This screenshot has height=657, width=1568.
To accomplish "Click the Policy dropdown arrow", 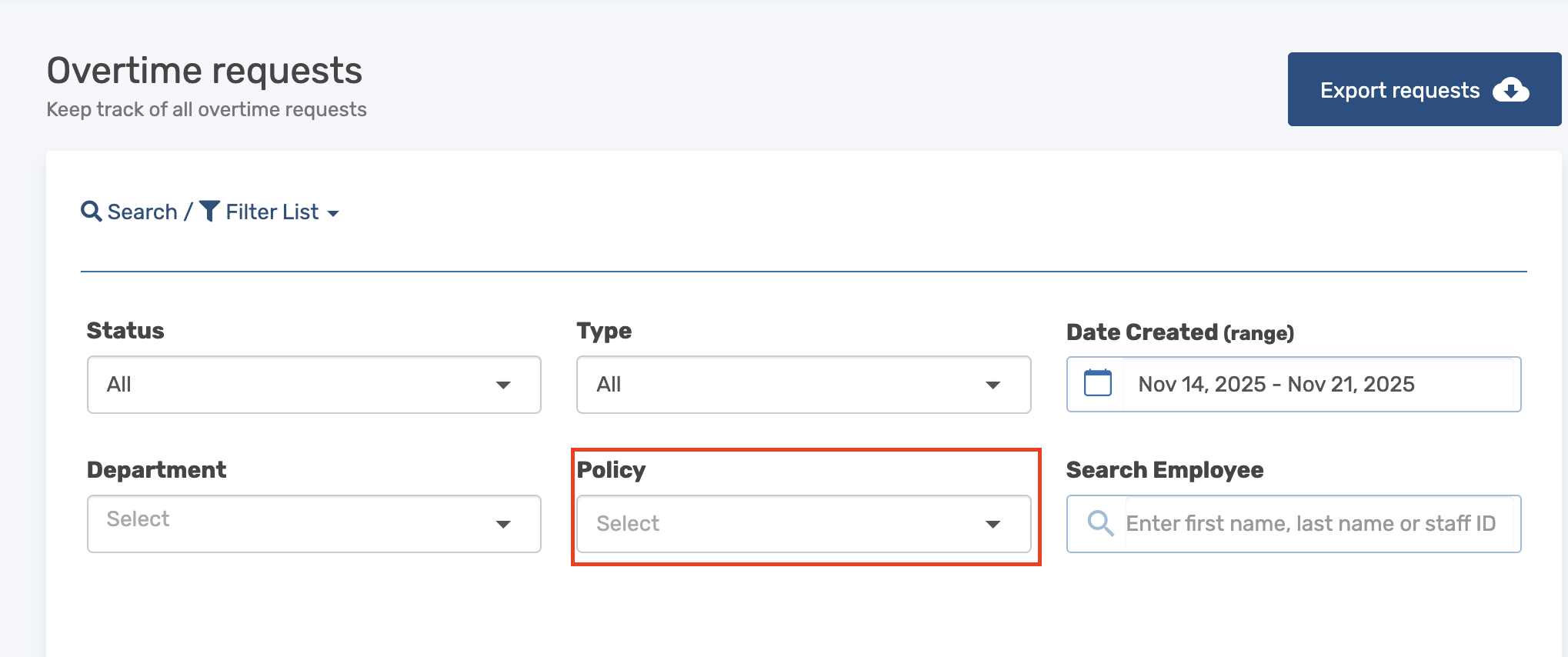I will [x=993, y=524].
